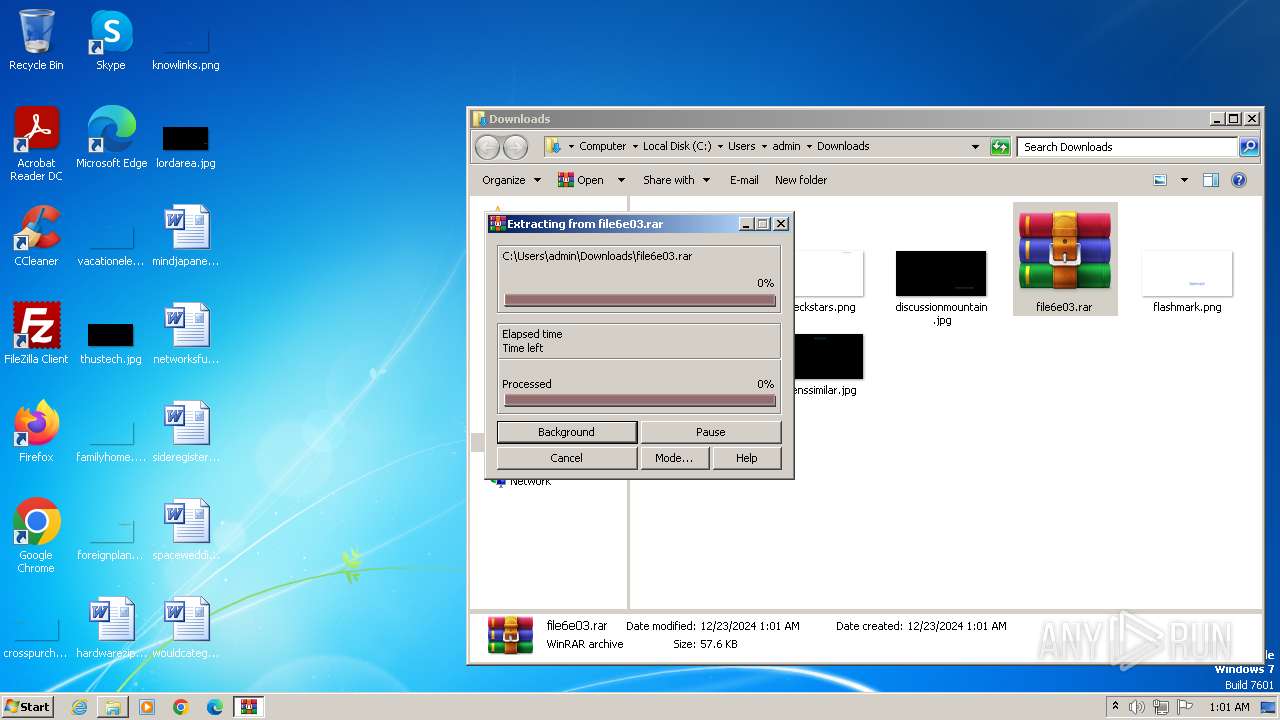Open the Recycle Bin desktop icon
Screen dimensions: 1280x720
(36, 40)
